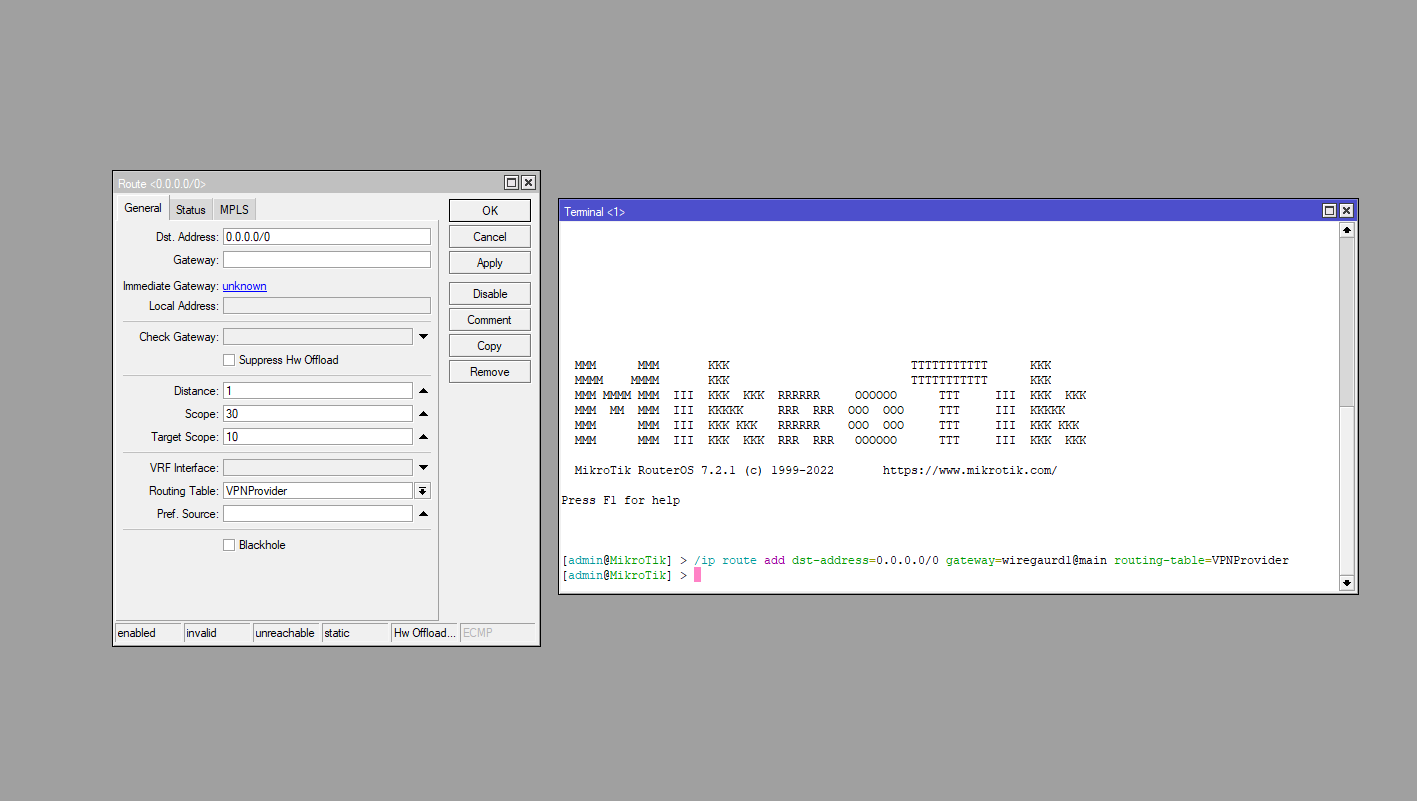The image size is (1417, 801).
Task: Tick the Suppress Hw Offload checkbox
Action: (x=229, y=360)
